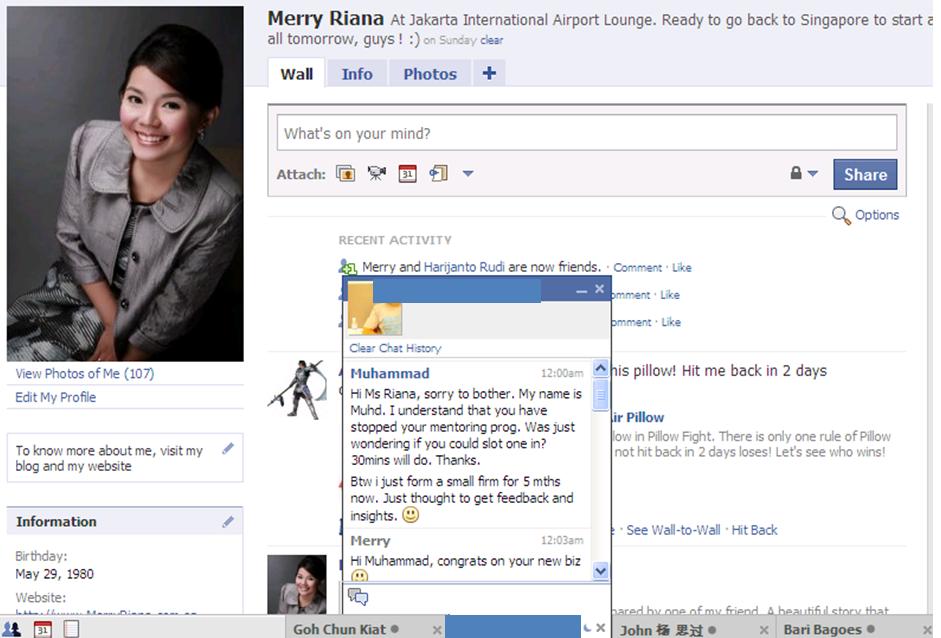Open Muhammad's name in the chat

[389, 373]
